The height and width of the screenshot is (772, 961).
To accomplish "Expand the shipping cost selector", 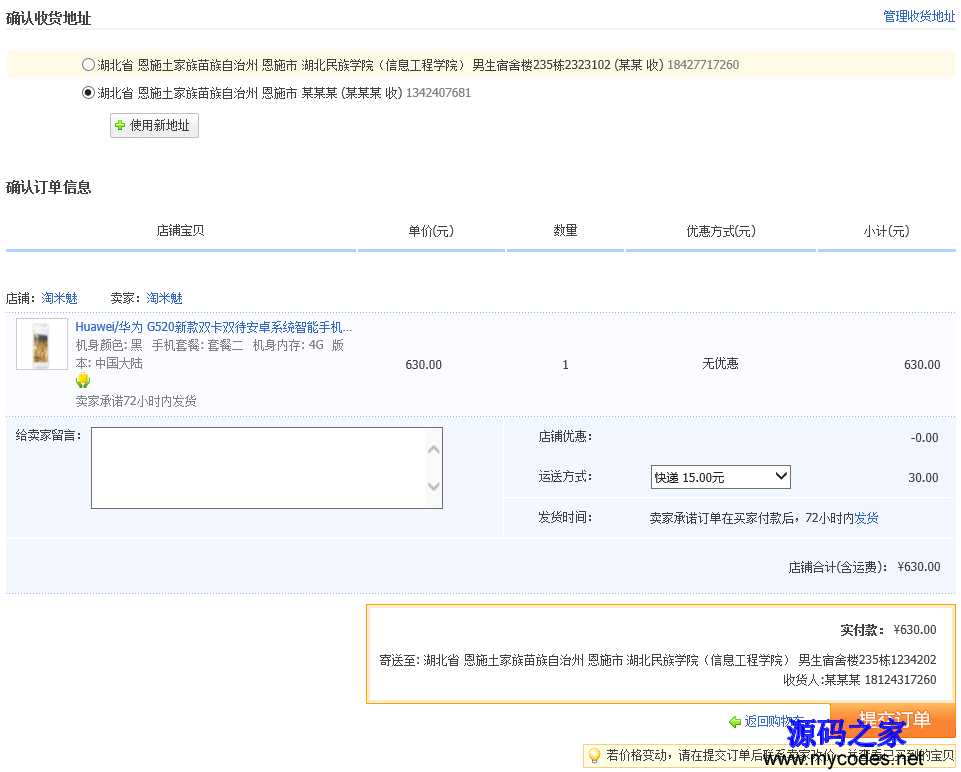I will pyautogui.click(x=783, y=477).
